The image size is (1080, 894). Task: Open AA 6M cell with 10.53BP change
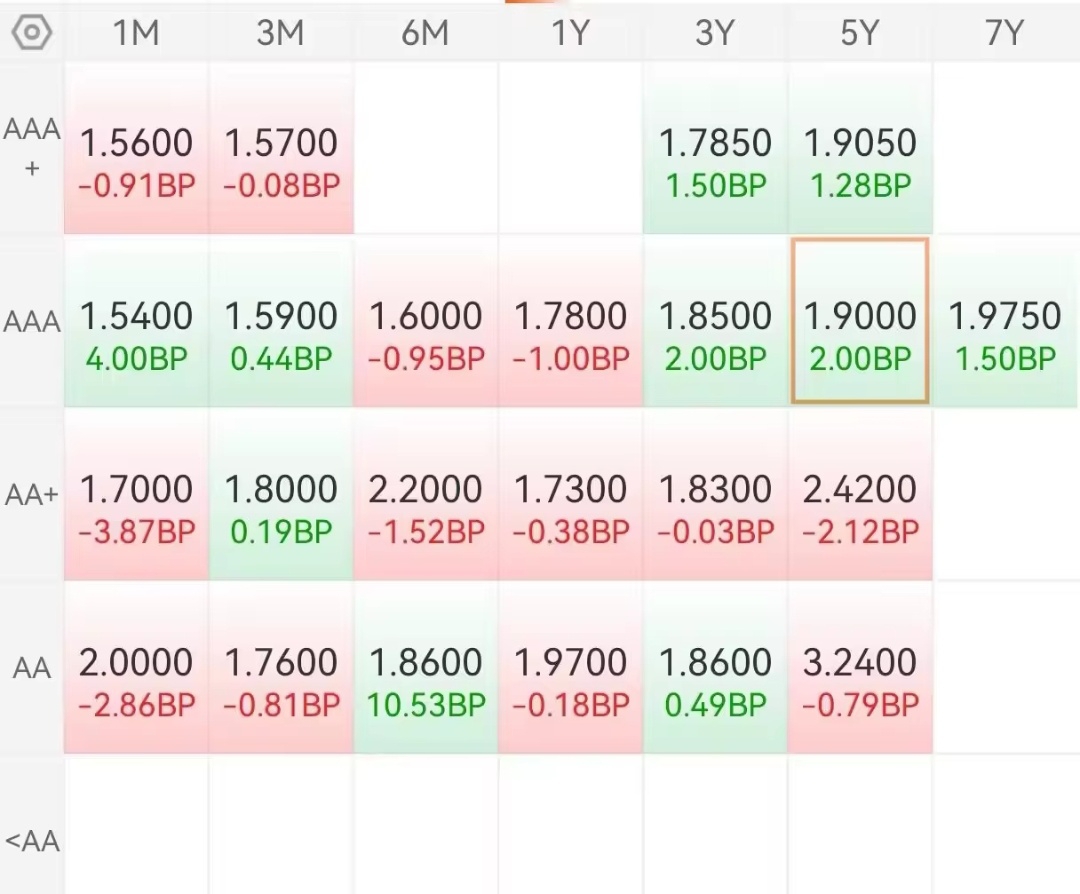[x=426, y=667]
